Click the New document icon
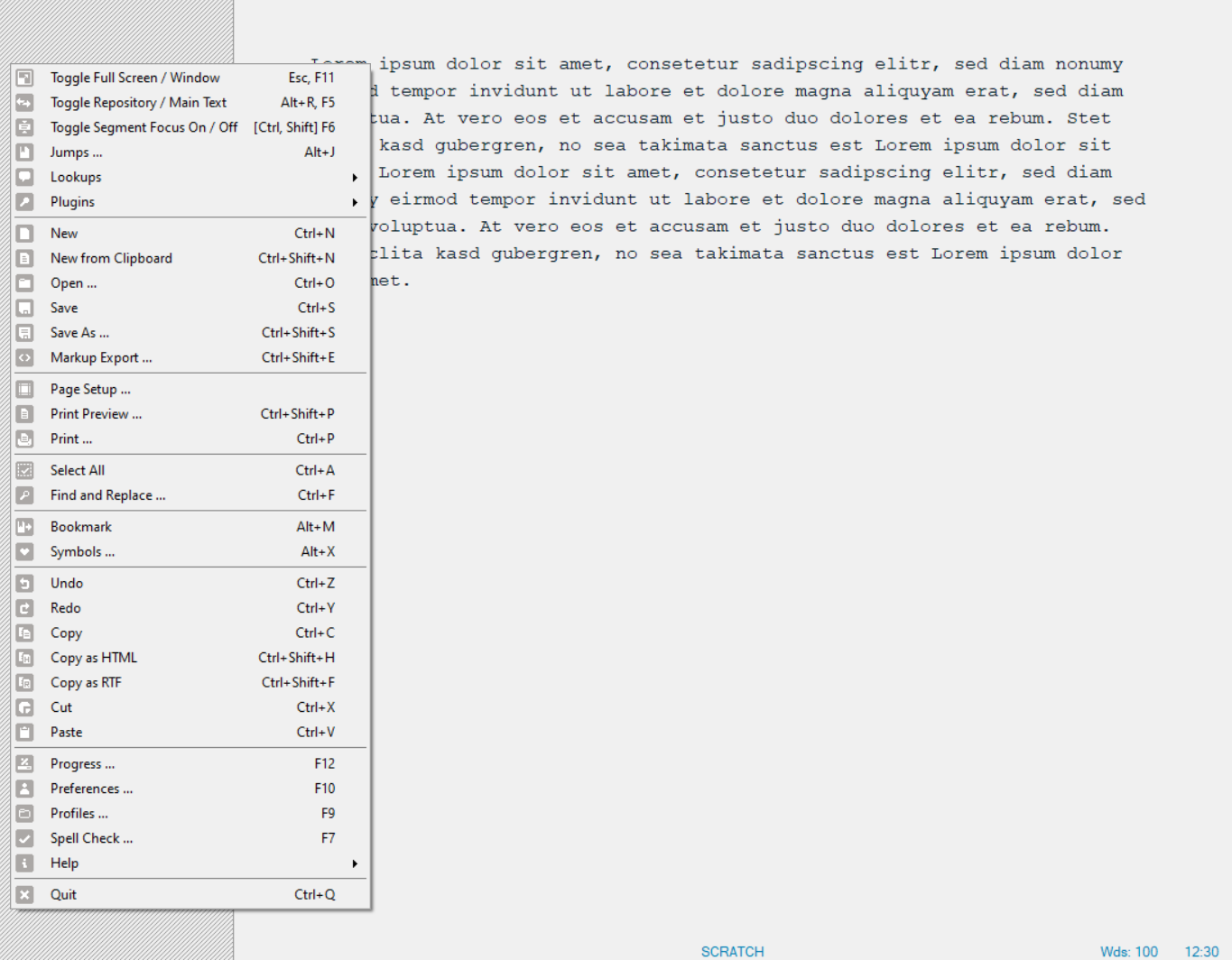1232x960 pixels. click(x=25, y=233)
